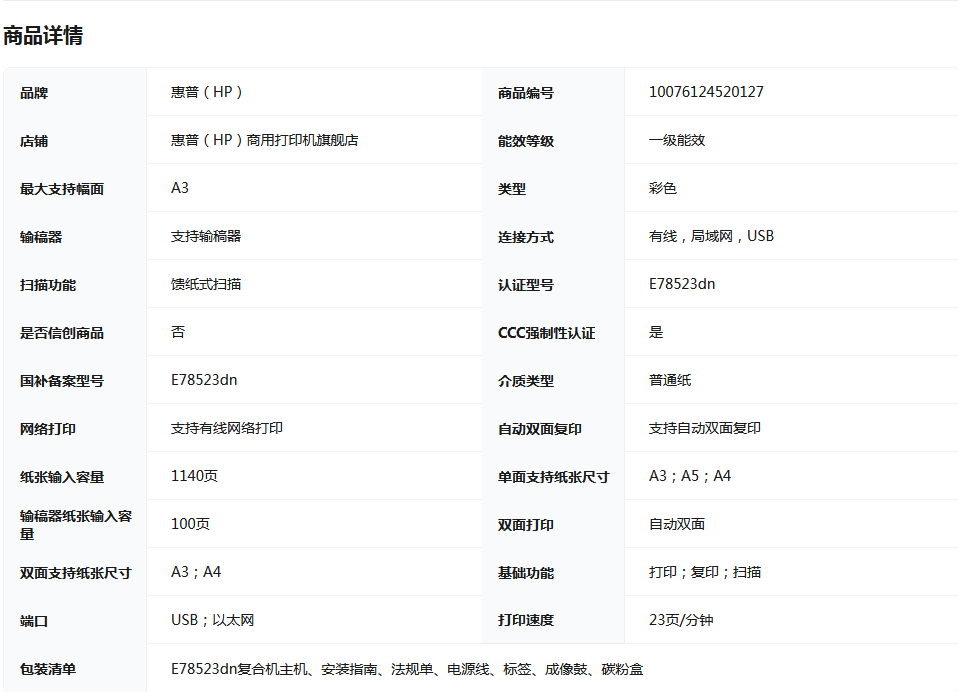Select the 双面支持纸张尺寸 label
958x692 pixels.
tap(76, 573)
